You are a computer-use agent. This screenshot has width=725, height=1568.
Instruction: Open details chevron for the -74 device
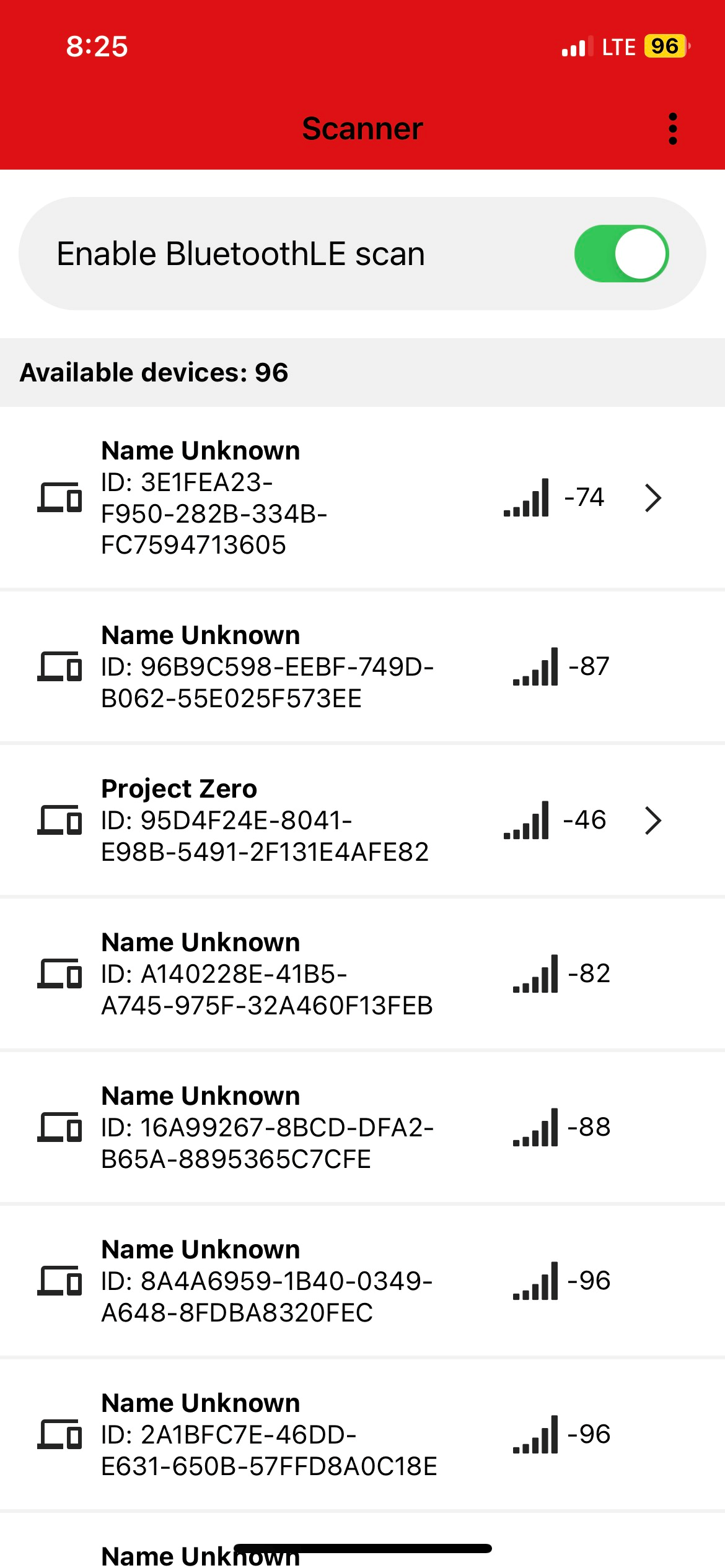[x=653, y=498]
